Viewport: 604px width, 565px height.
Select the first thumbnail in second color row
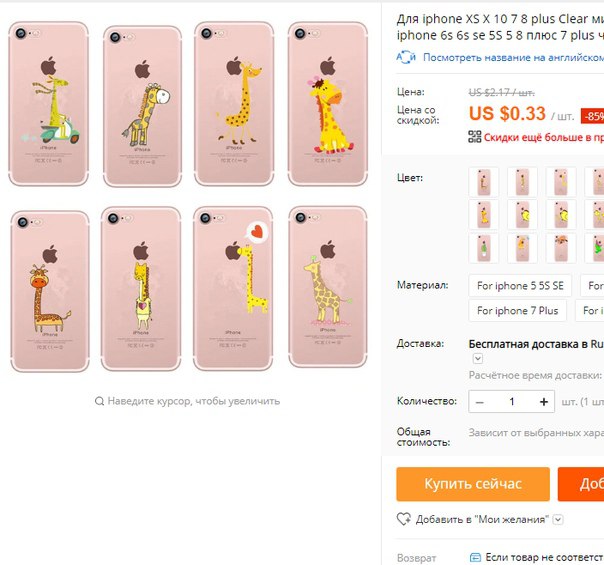tap(484, 215)
